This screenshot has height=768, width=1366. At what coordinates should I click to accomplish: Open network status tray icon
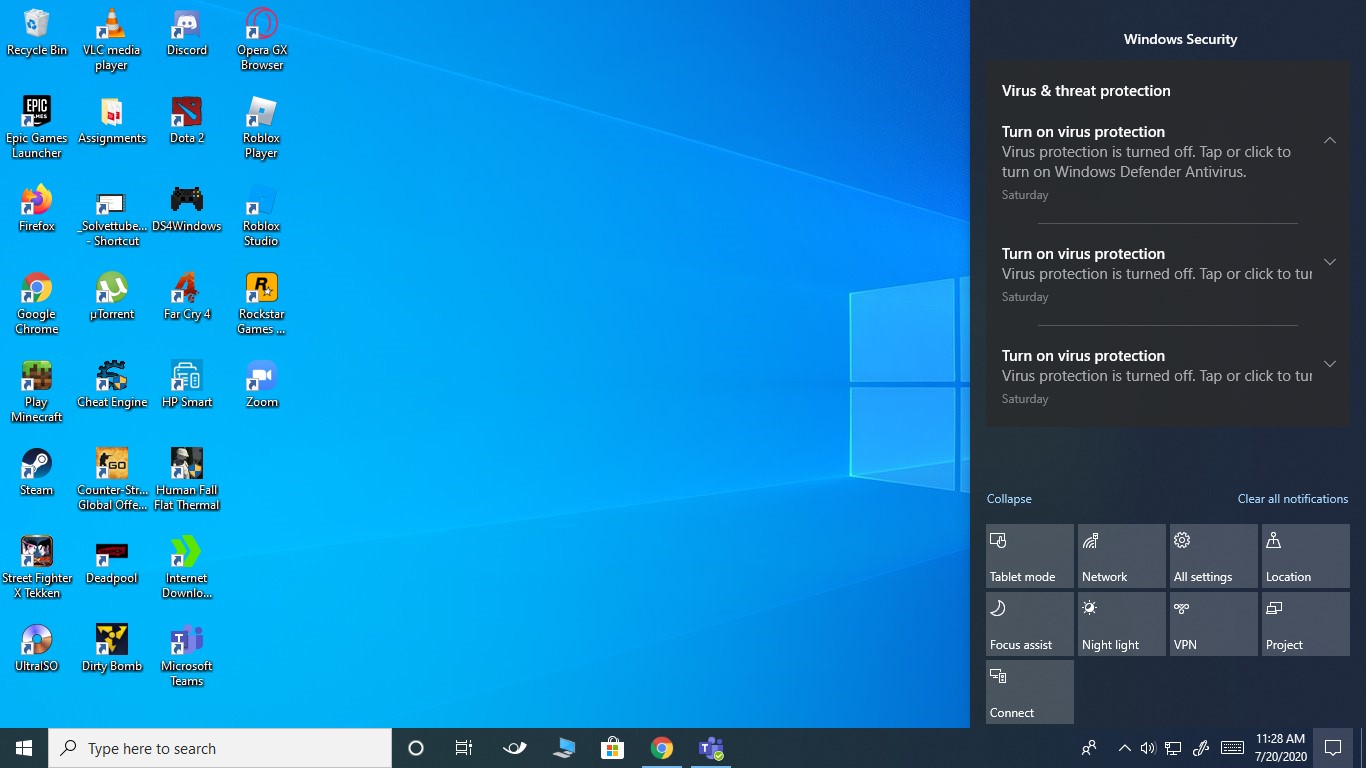click(1174, 748)
